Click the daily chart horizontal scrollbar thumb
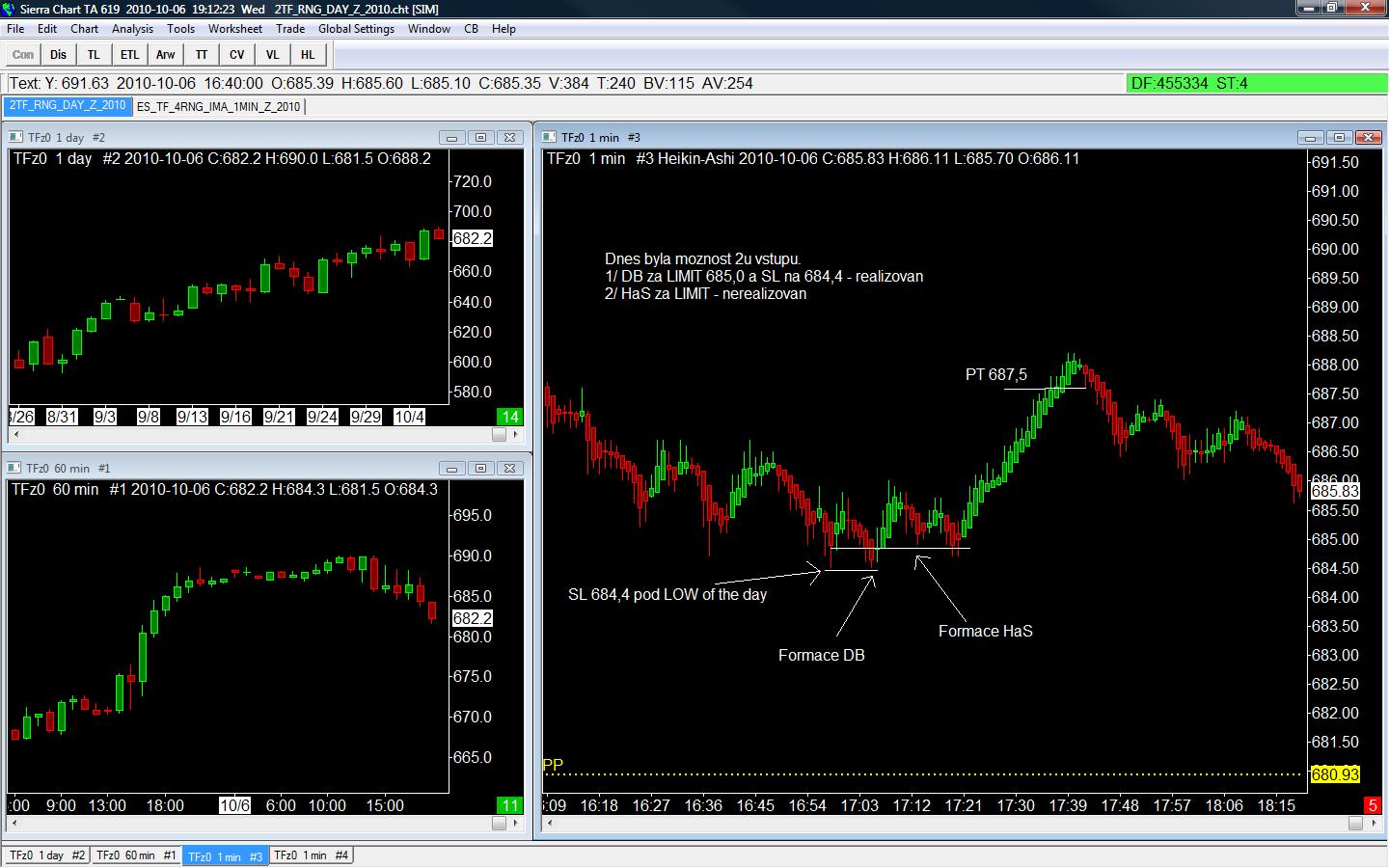 click(x=499, y=435)
